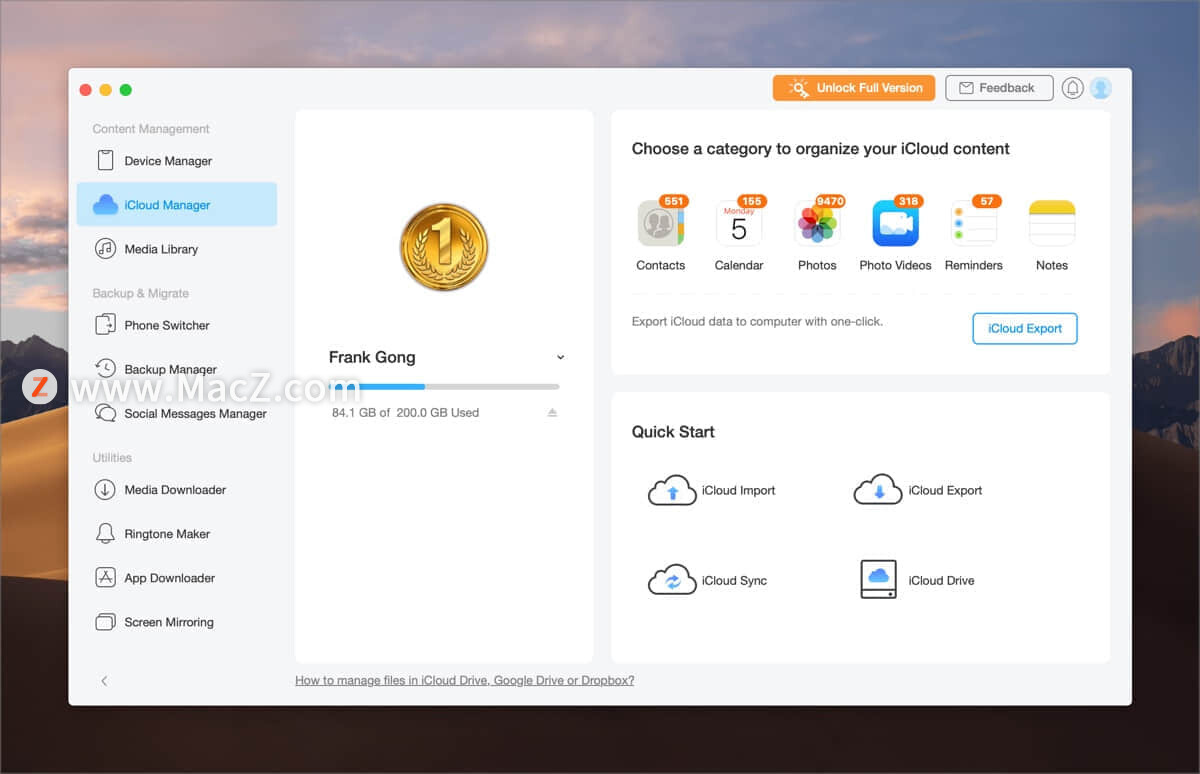Click the outlined iCloud Export button
Viewport: 1200px width, 774px height.
[1025, 328]
